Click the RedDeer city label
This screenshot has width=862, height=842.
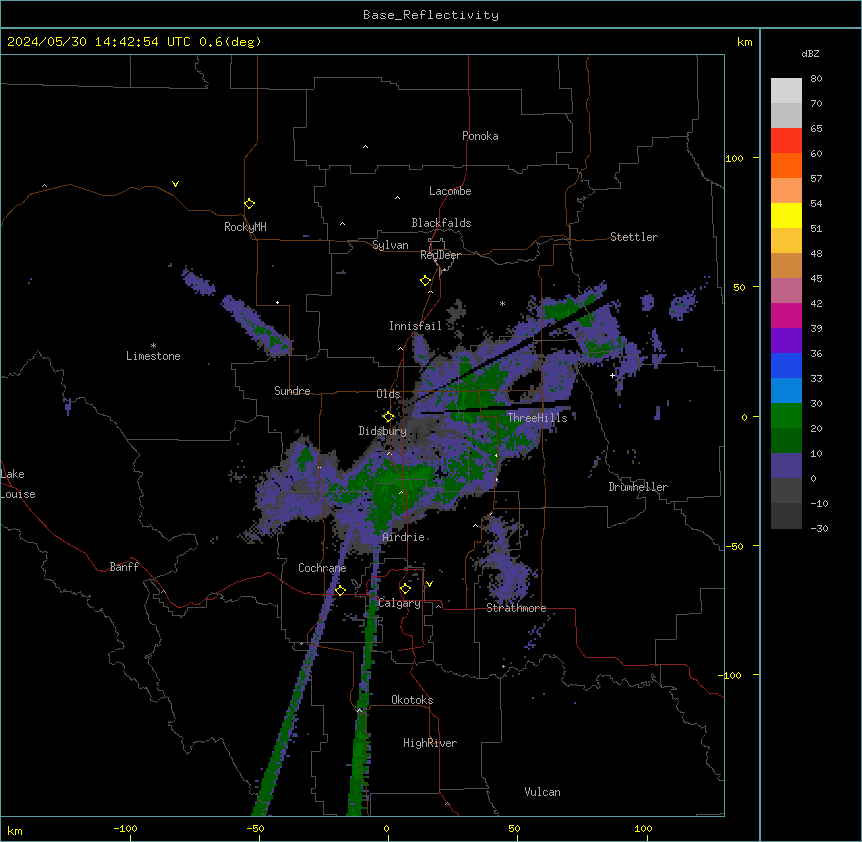[x=440, y=255]
